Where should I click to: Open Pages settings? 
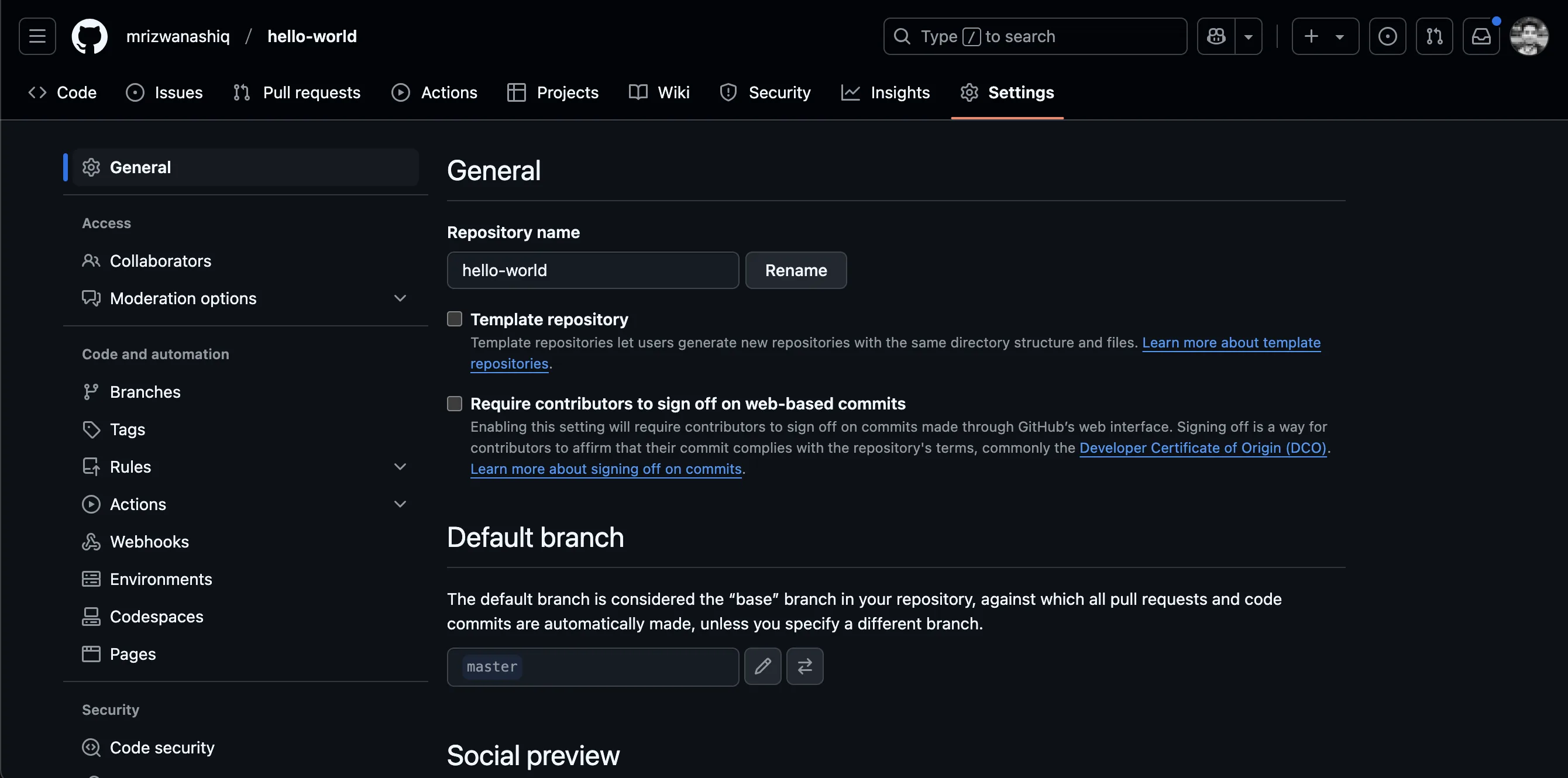(246, 654)
